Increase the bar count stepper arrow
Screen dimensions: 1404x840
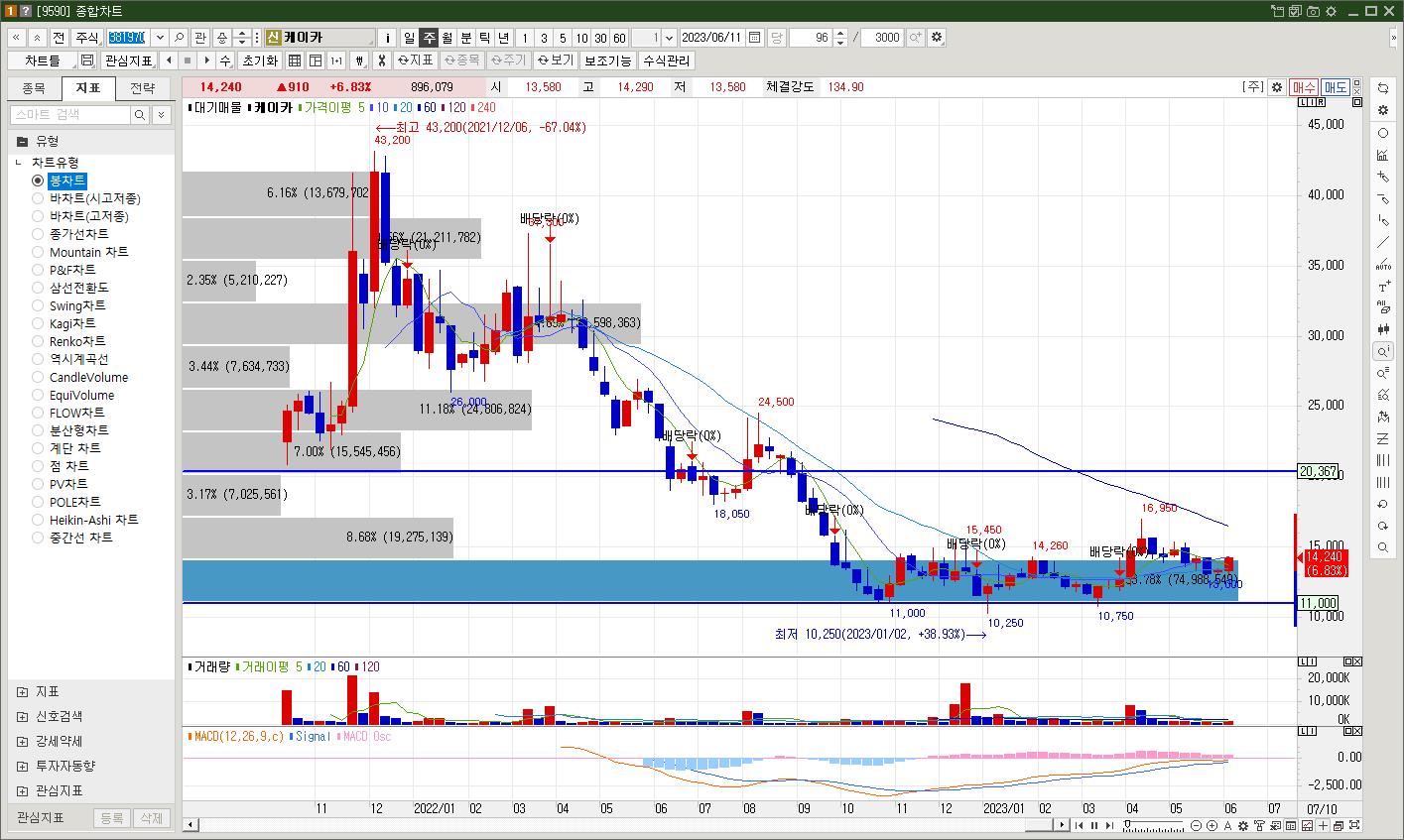840,34
